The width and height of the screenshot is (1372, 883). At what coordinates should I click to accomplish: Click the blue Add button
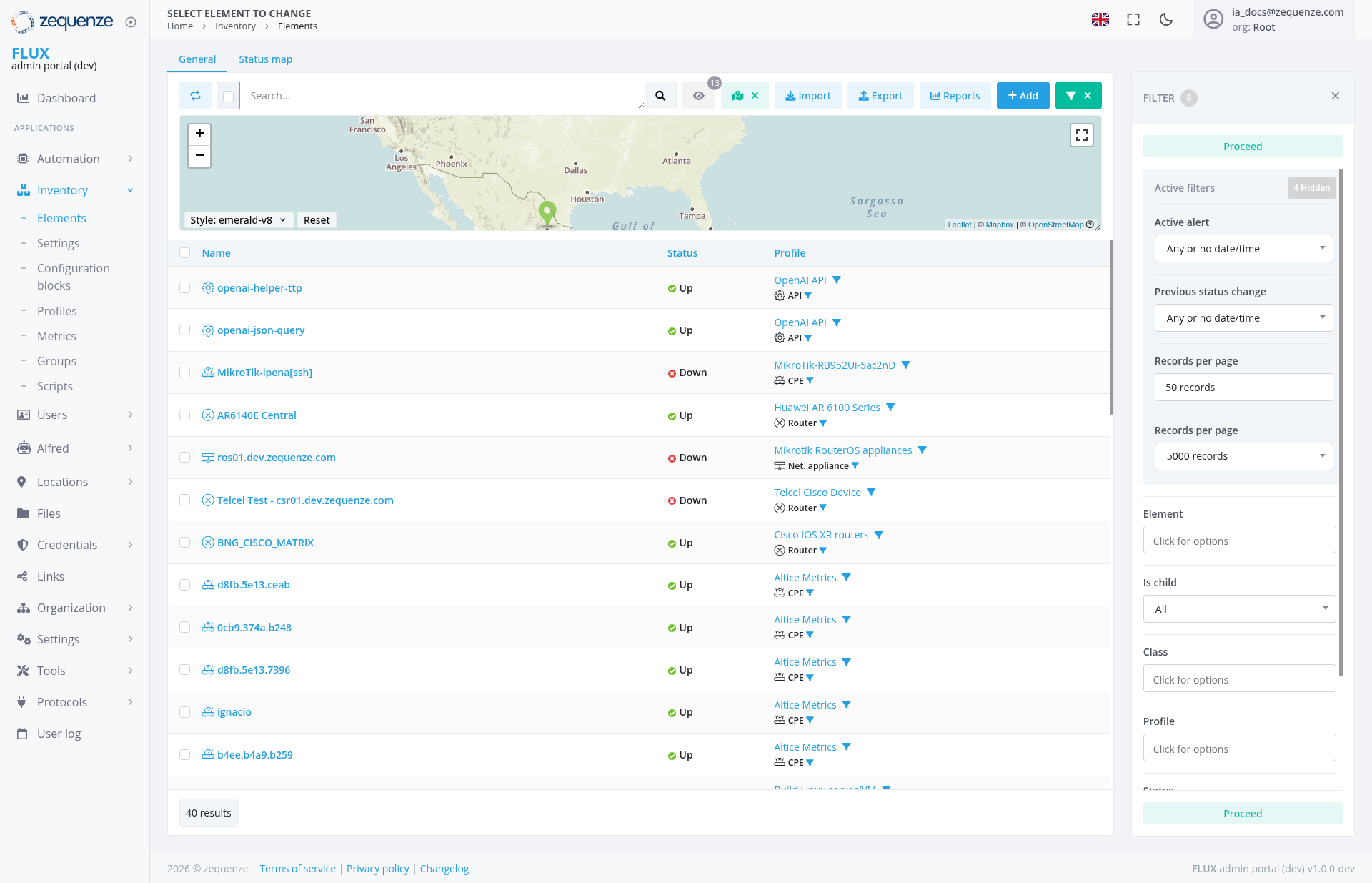1023,96
